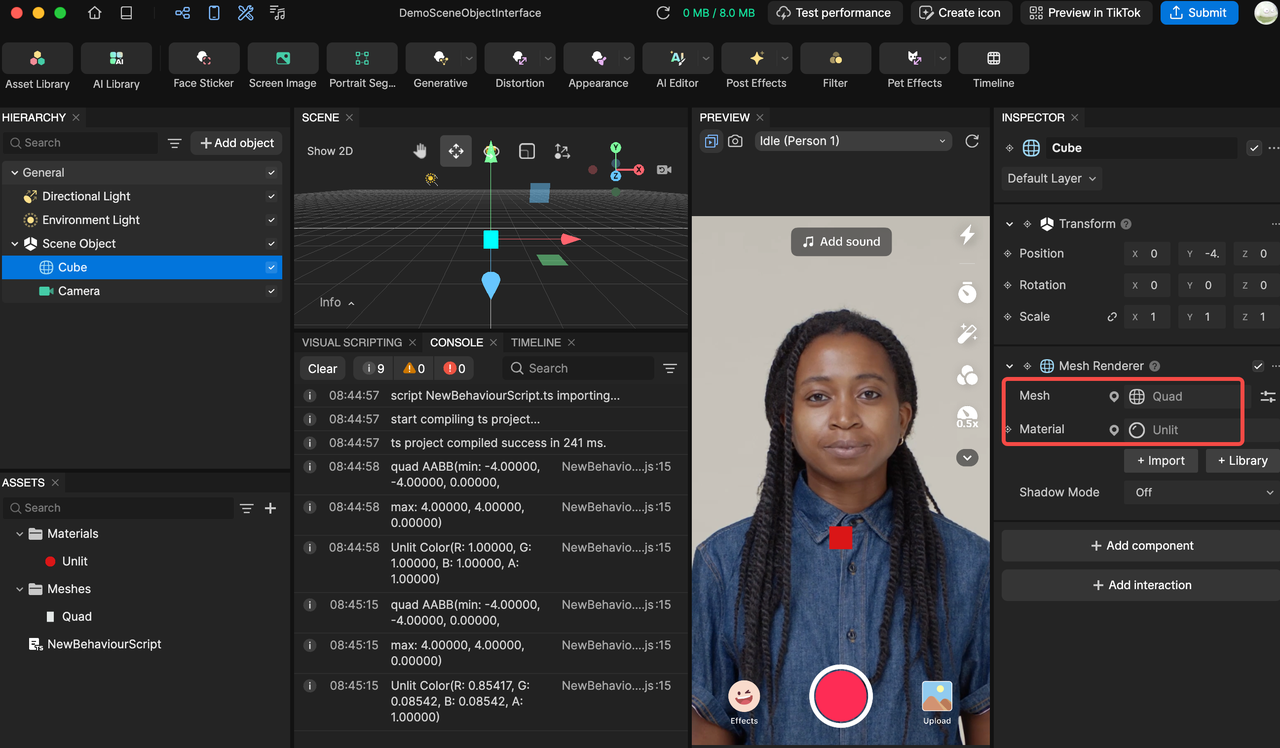1280x748 pixels.
Task: Toggle the flash icon in preview
Action: pyautogui.click(x=967, y=235)
